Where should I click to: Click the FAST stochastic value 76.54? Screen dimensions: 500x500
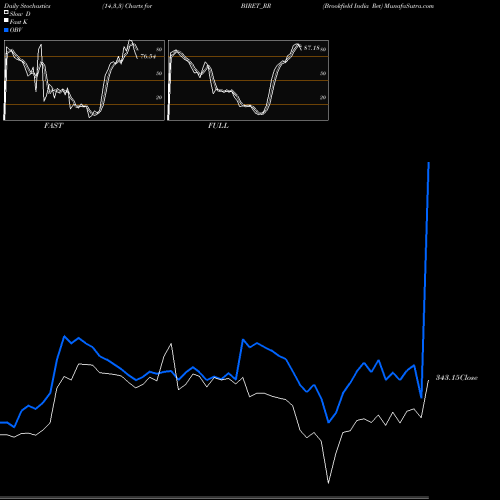tap(148, 56)
